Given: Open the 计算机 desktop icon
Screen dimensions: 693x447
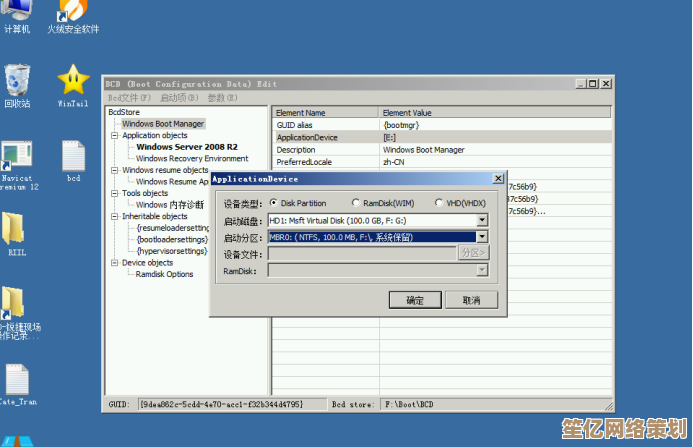Looking at the screenshot, I should point(17,12).
